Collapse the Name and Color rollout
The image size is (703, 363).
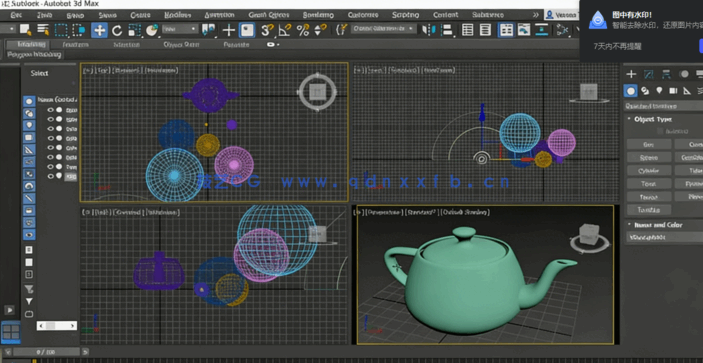tap(655, 225)
